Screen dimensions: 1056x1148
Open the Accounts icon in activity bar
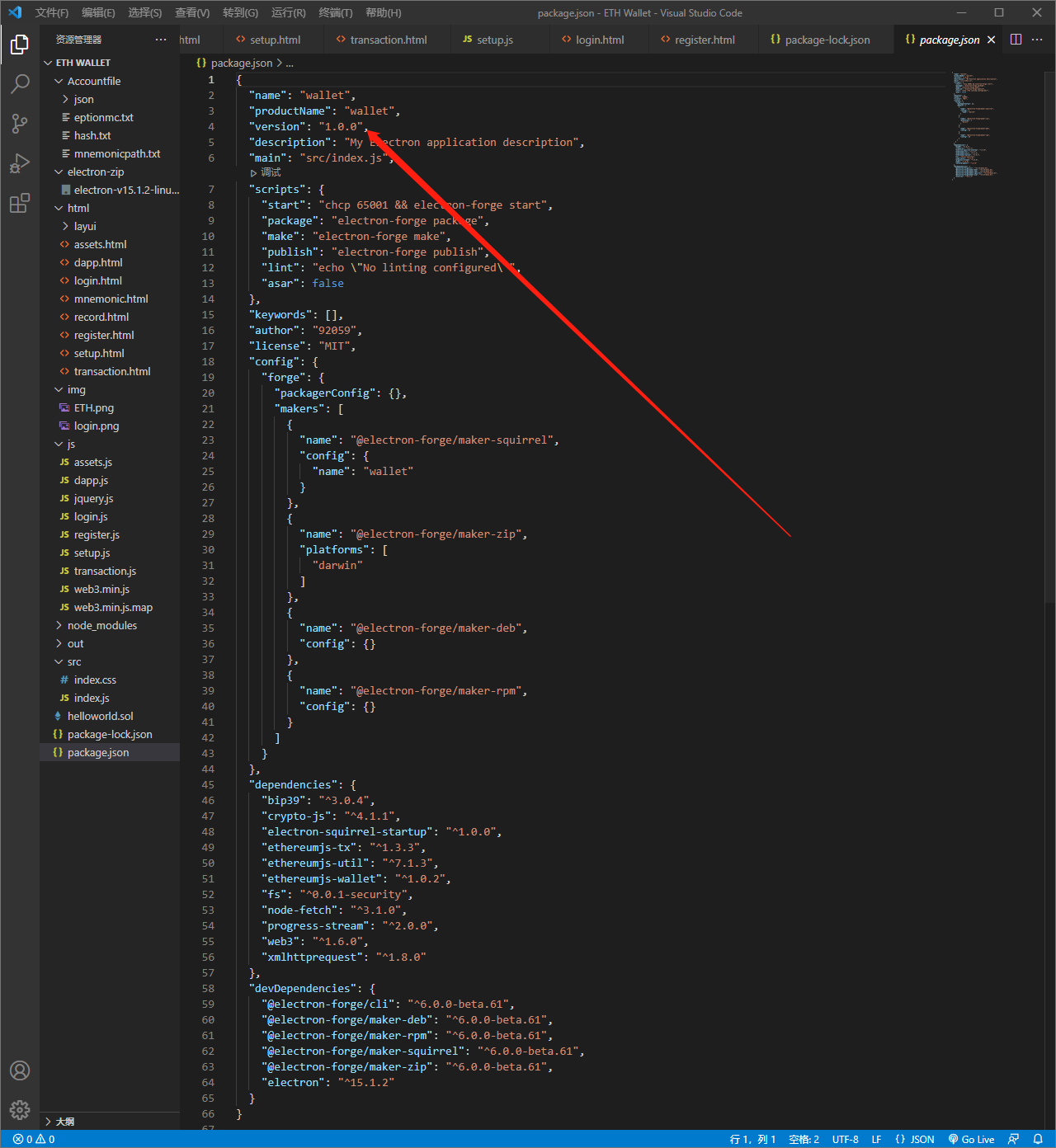[x=20, y=1070]
